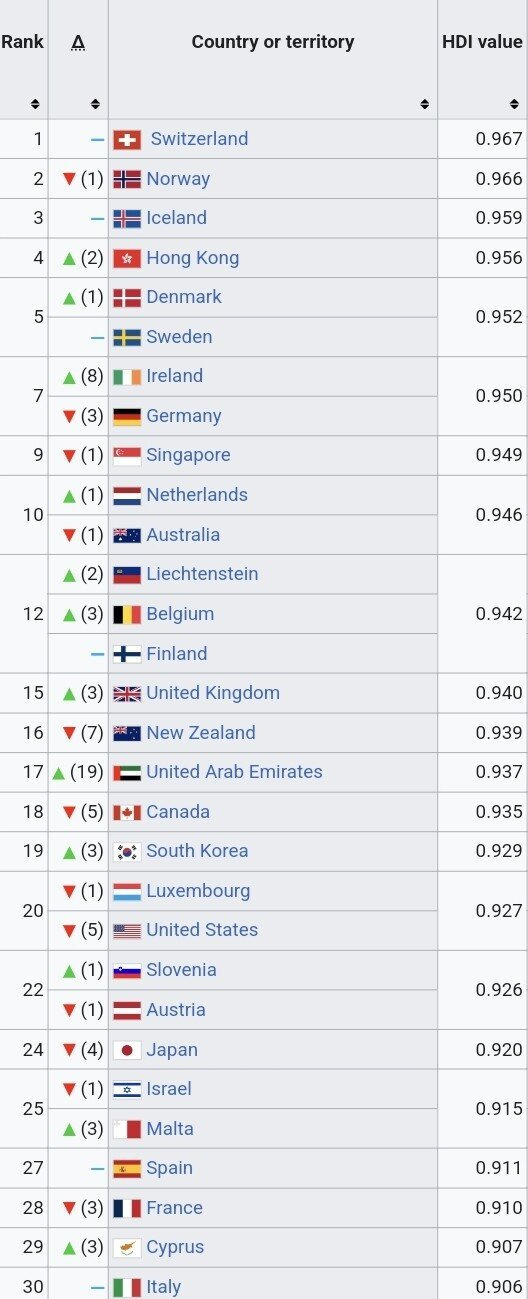
Task: Click the United Kingdom flag icon
Action: (x=127, y=693)
